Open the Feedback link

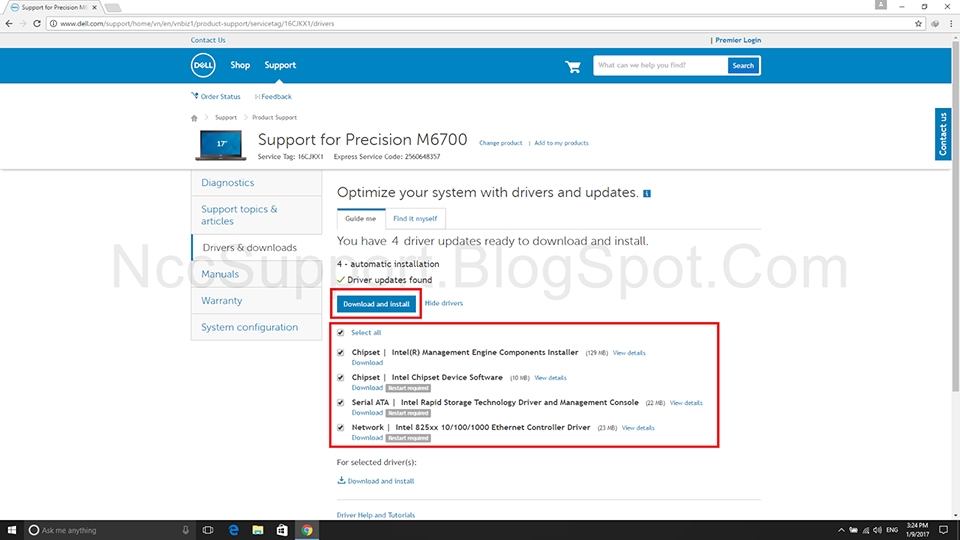(x=276, y=97)
